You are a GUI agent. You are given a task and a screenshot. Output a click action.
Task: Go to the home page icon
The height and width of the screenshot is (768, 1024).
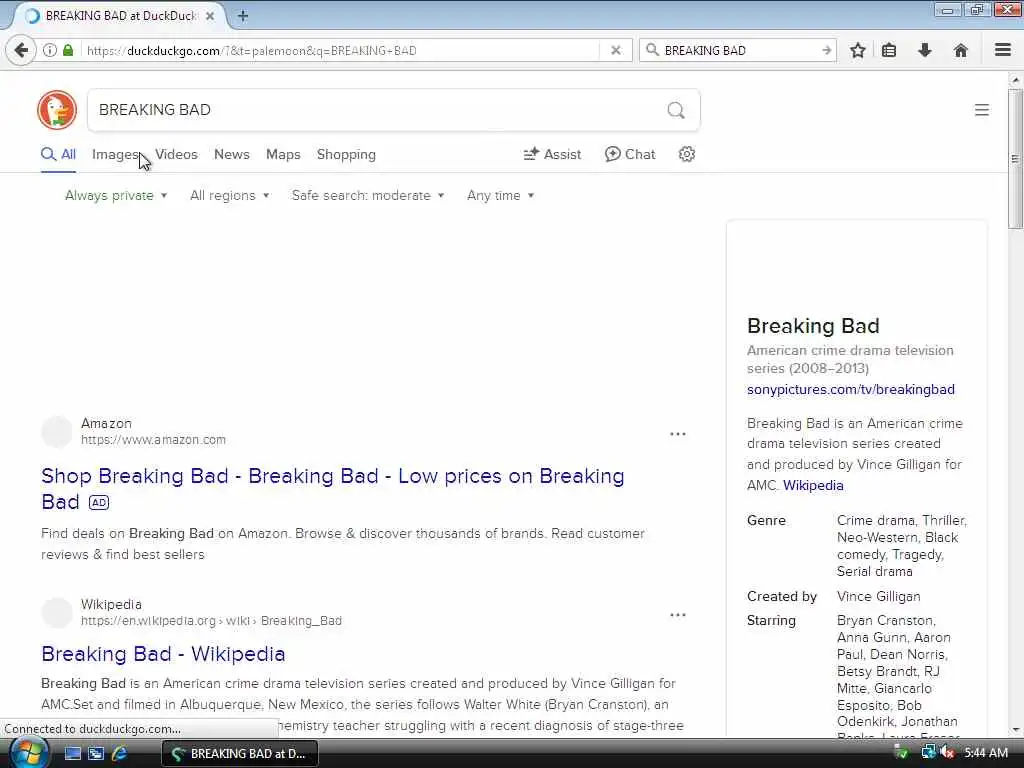tap(961, 50)
